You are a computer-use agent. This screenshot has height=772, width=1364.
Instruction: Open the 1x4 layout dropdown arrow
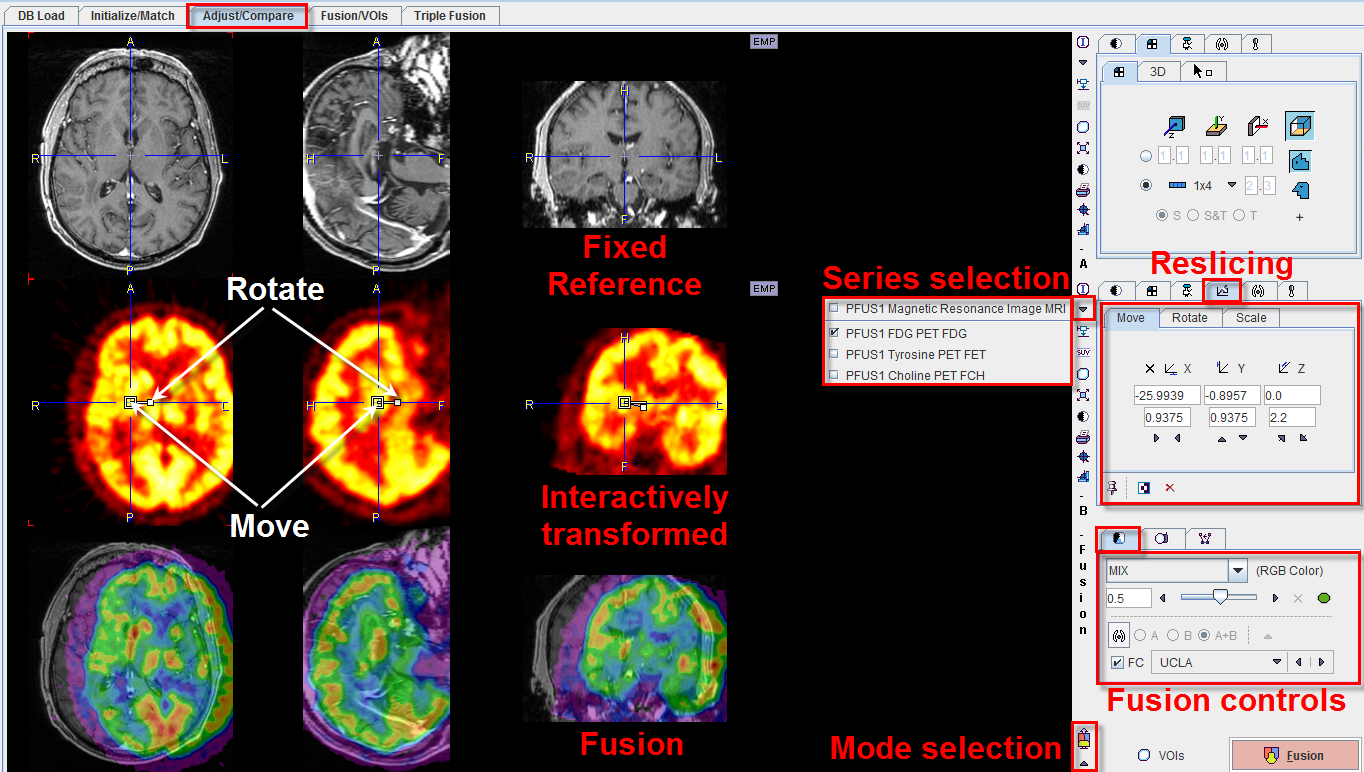[1232, 184]
